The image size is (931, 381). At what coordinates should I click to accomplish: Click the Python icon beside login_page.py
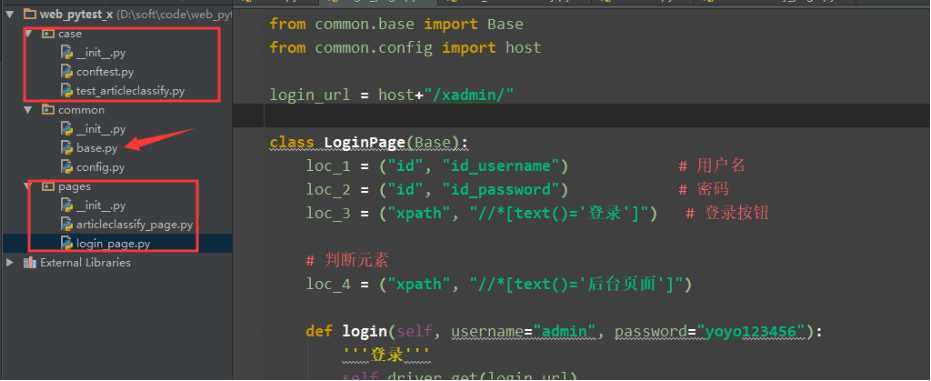click(67, 243)
